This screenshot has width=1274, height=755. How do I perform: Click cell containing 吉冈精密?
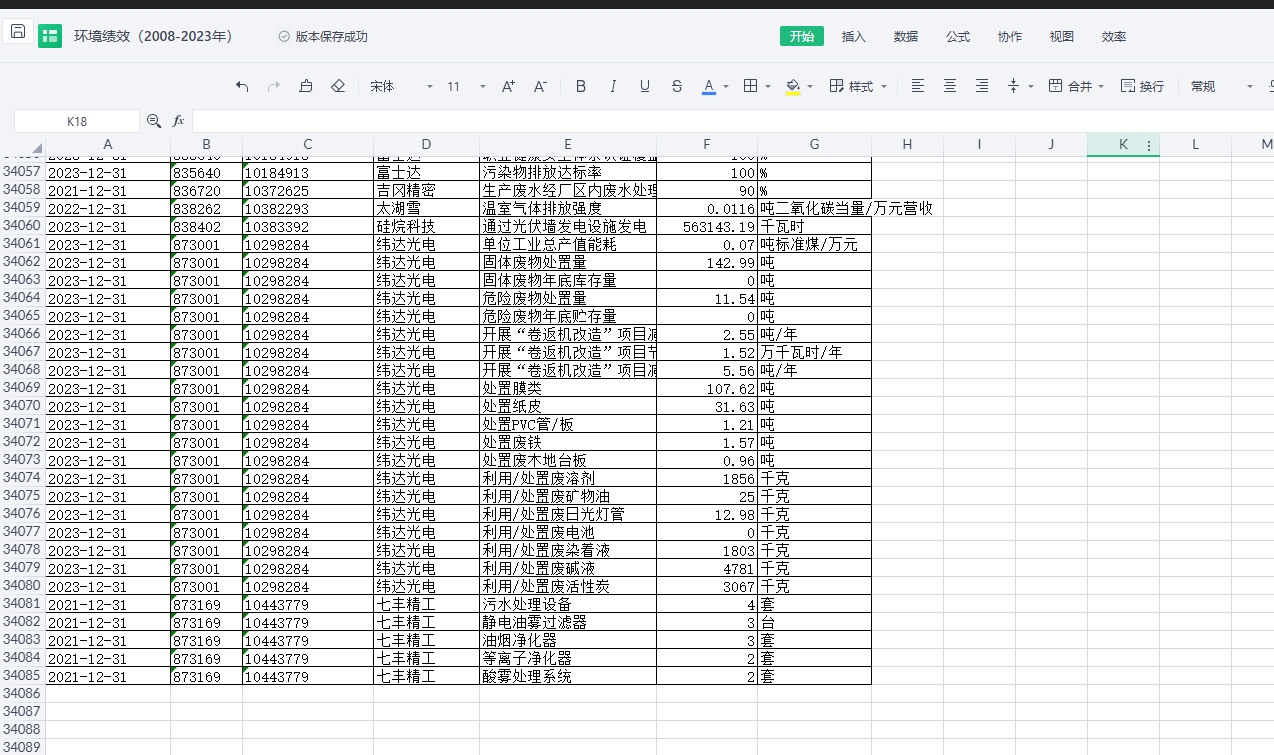pos(427,190)
